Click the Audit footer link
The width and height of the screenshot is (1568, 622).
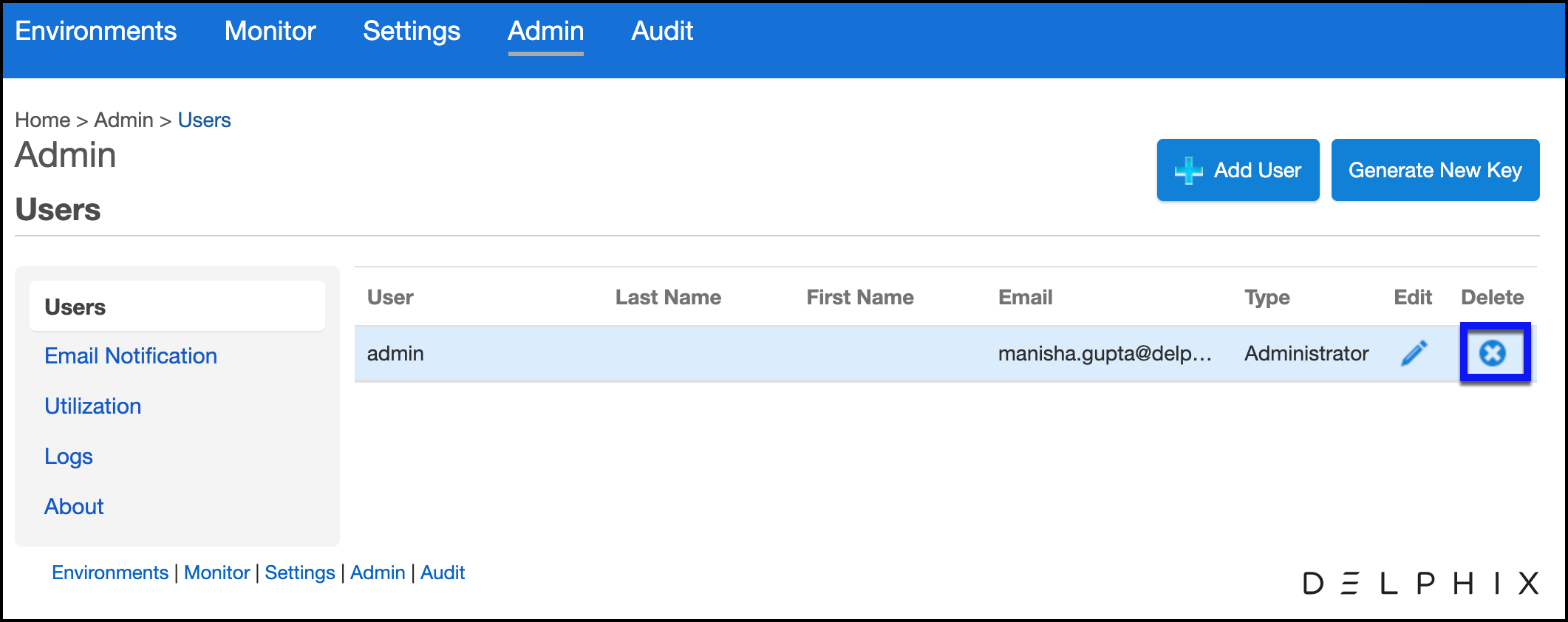(443, 573)
